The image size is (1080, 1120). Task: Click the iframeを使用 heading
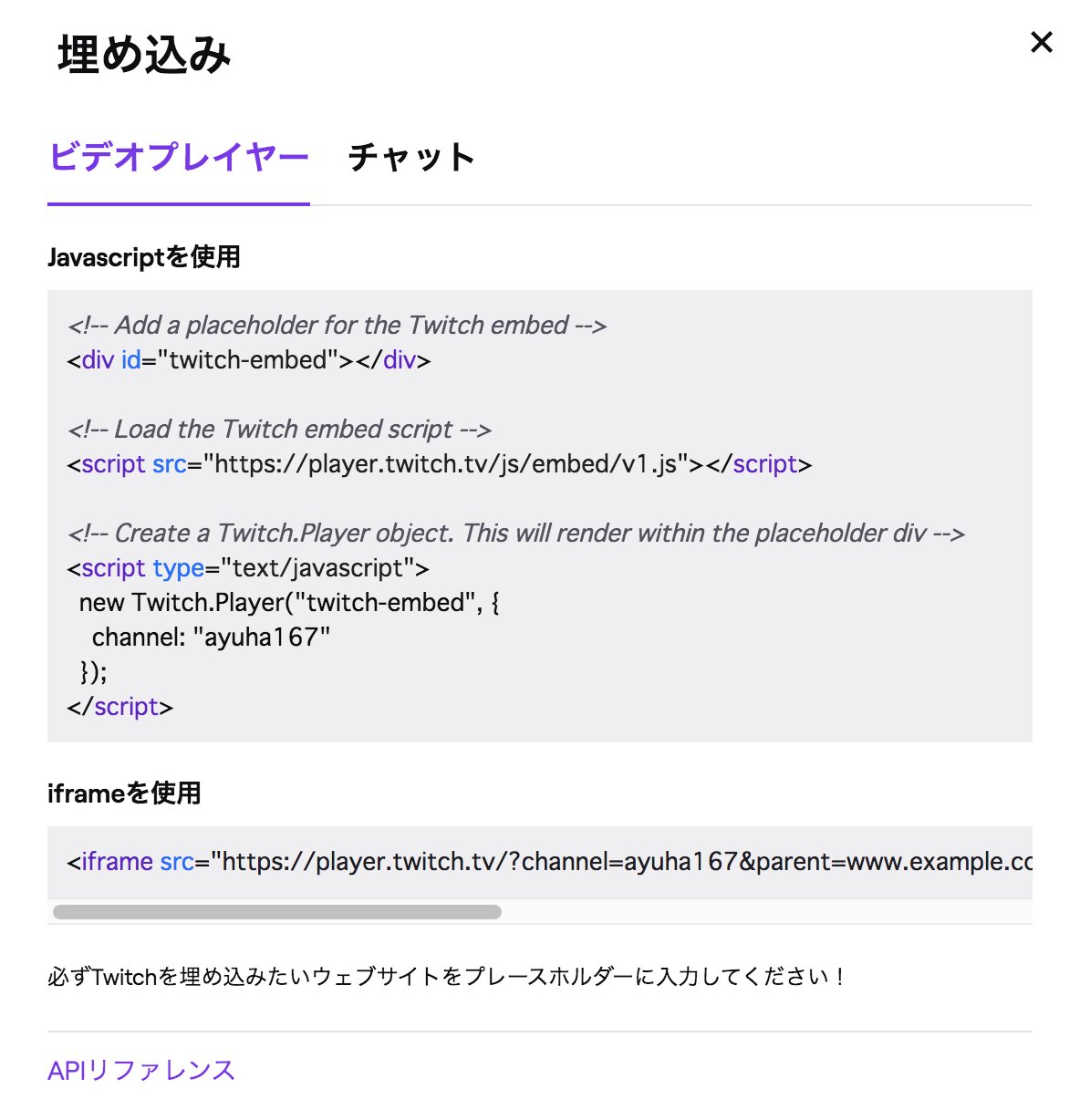pos(124,793)
